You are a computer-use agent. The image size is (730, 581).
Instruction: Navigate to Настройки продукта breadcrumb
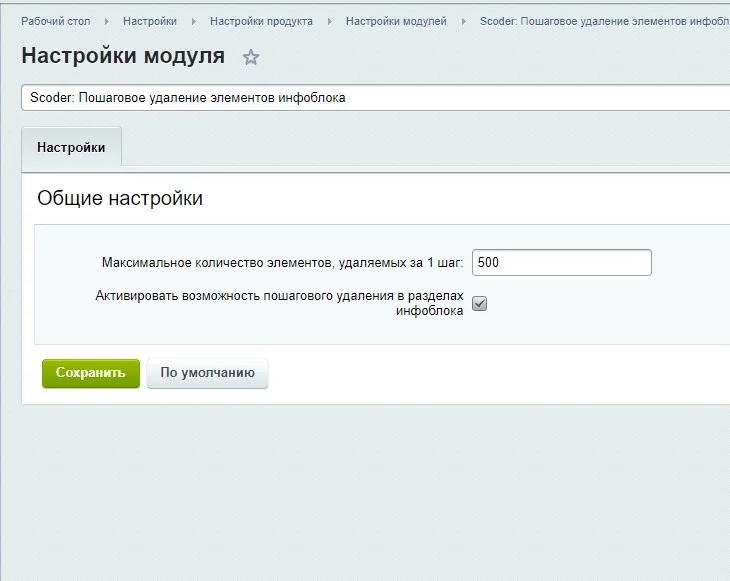click(x=261, y=21)
